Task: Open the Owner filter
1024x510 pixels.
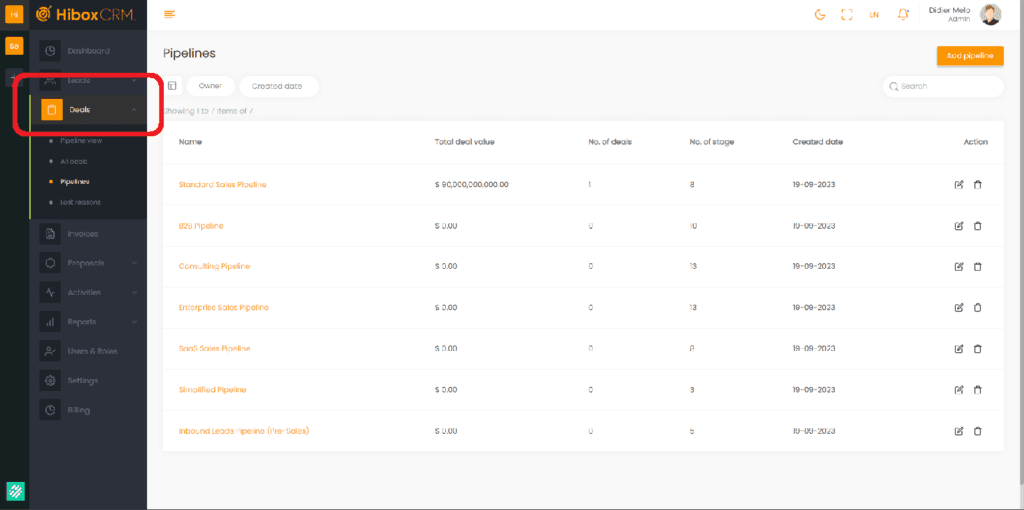Action: pos(210,86)
